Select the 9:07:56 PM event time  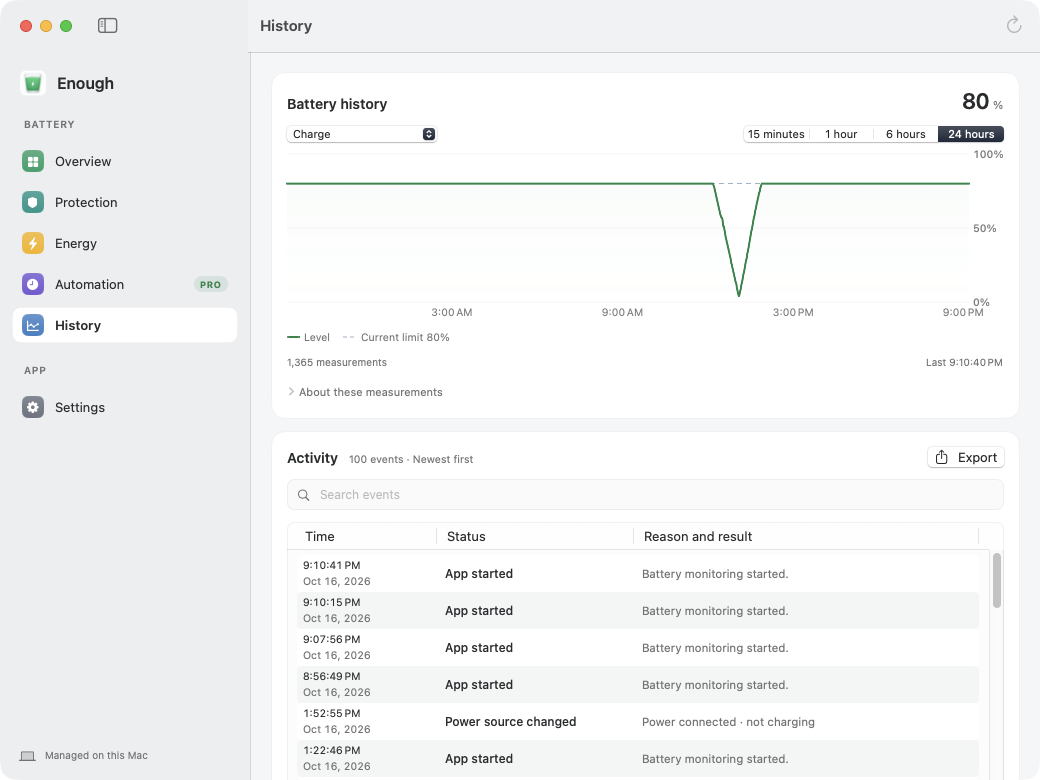[332, 639]
